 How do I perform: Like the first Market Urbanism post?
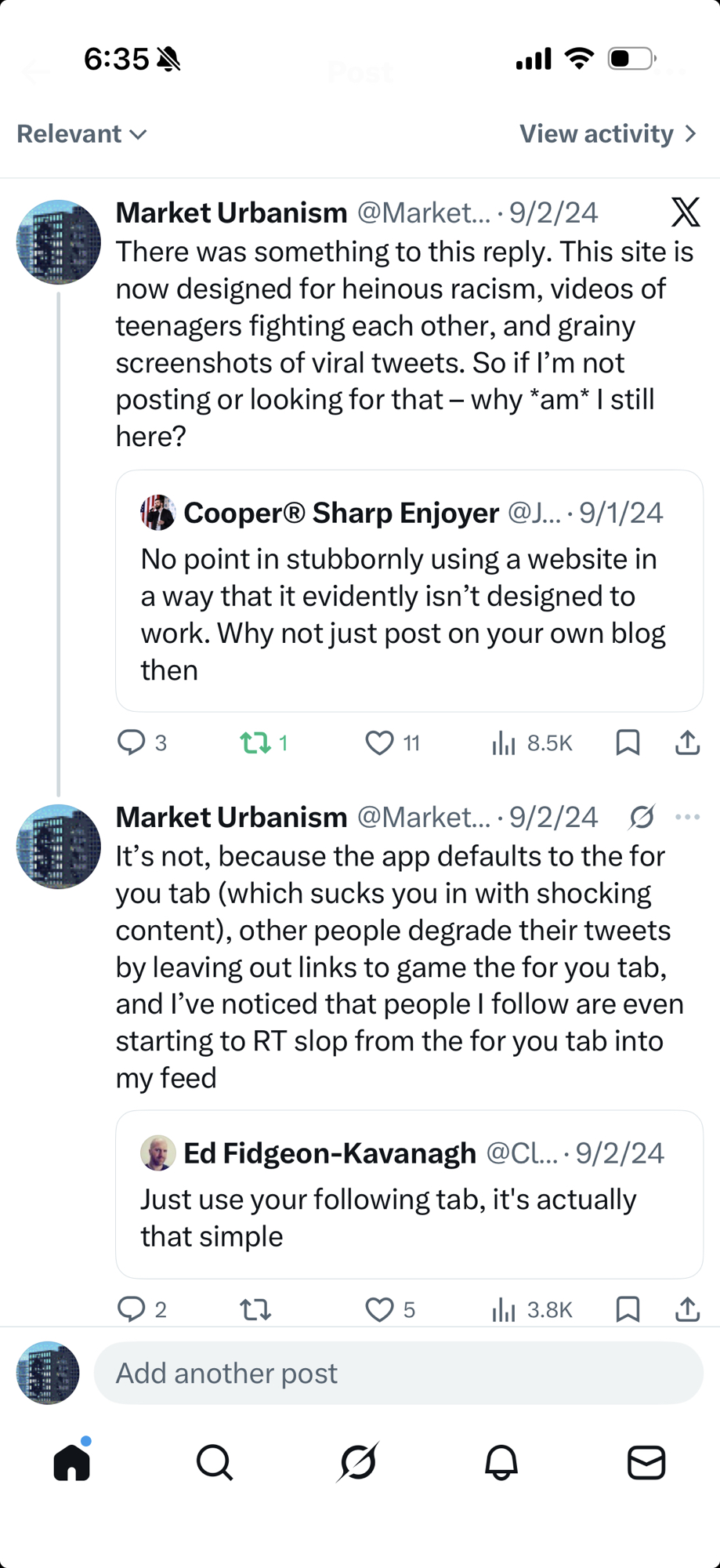380,742
